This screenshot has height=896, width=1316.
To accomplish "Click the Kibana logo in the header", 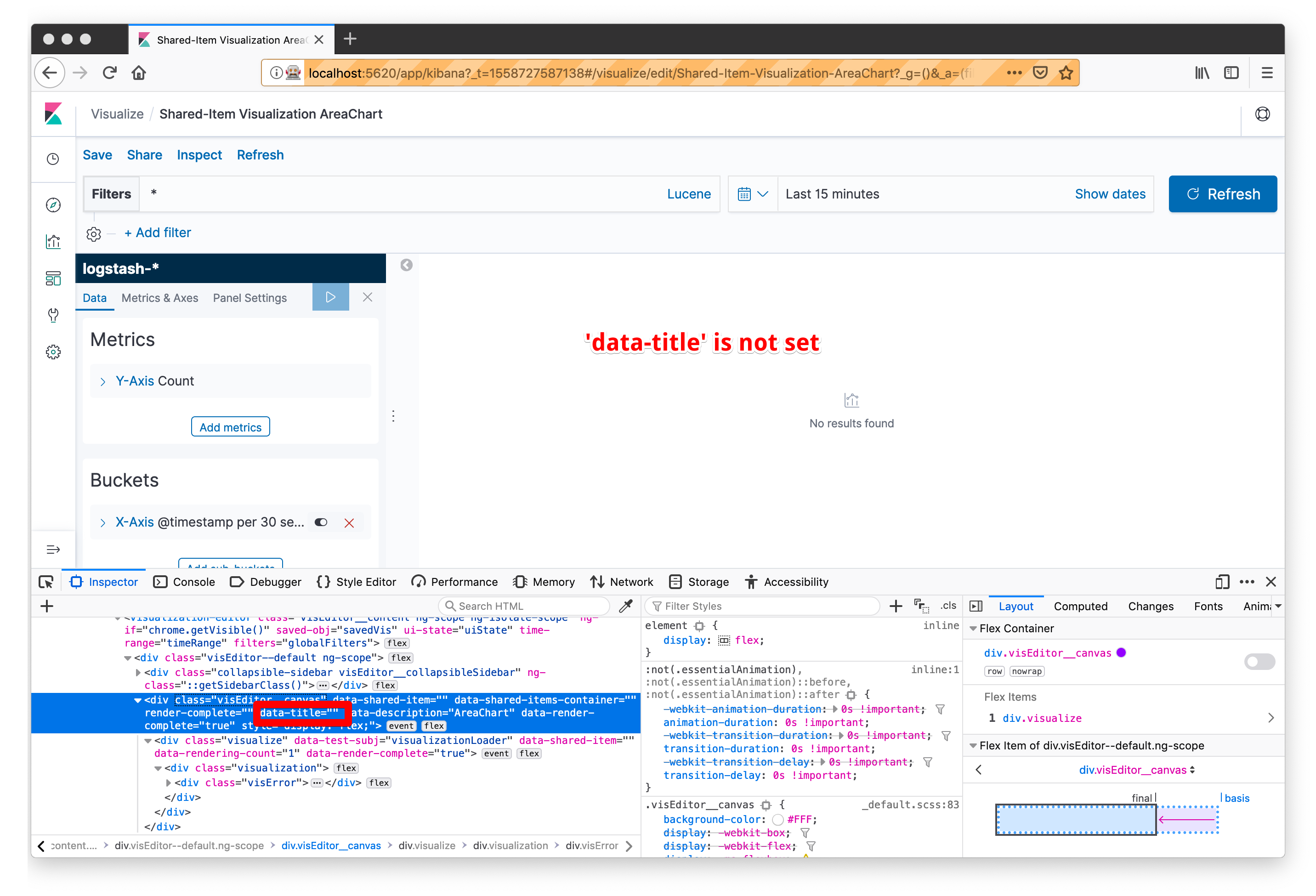I will pos(54,114).
